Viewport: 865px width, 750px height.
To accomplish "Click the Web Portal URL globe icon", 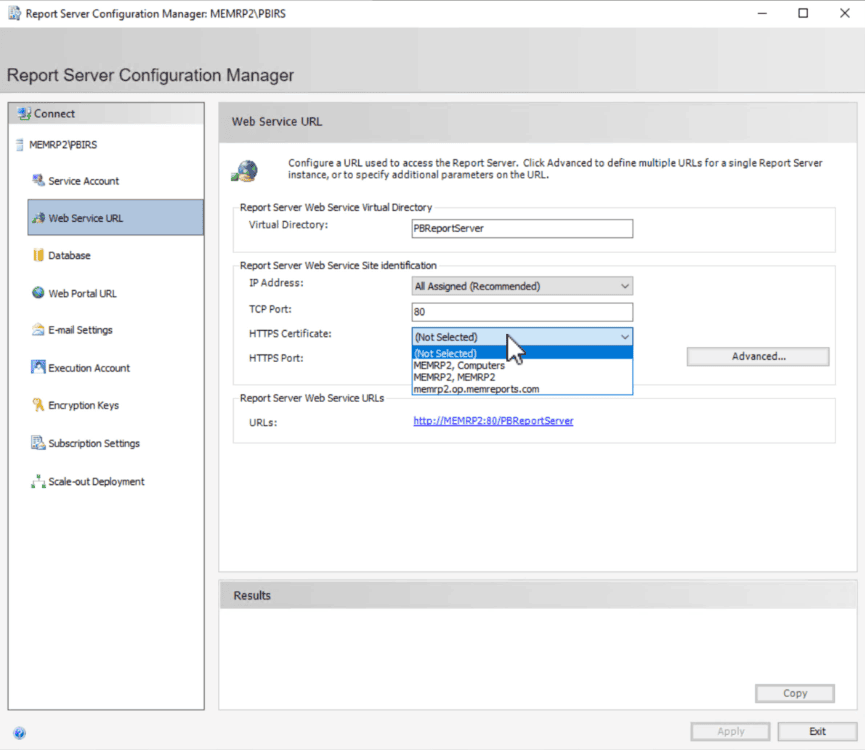I will (38, 293).
